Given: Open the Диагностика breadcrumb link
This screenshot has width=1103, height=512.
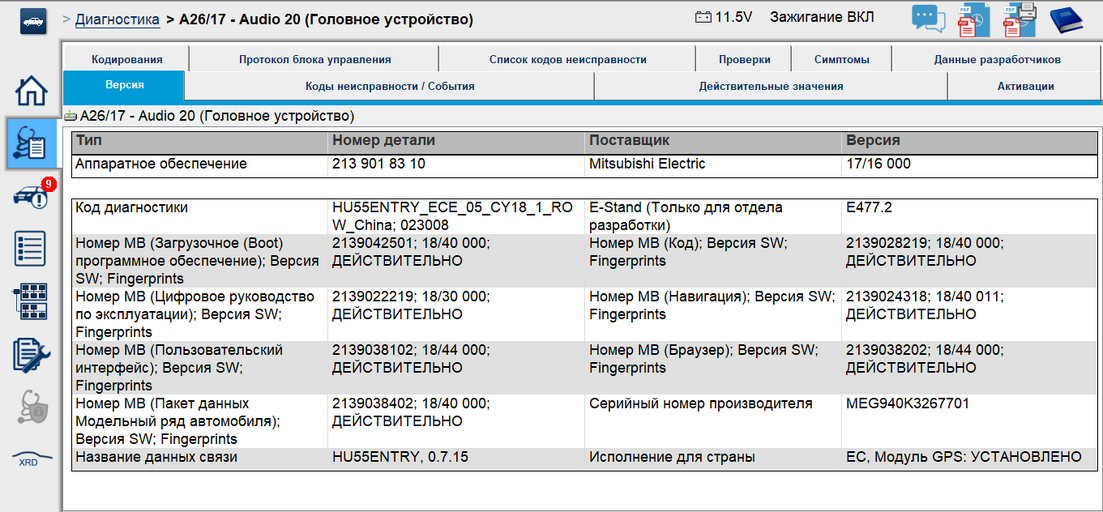Looking at the screenshot, I should point(117,20).
